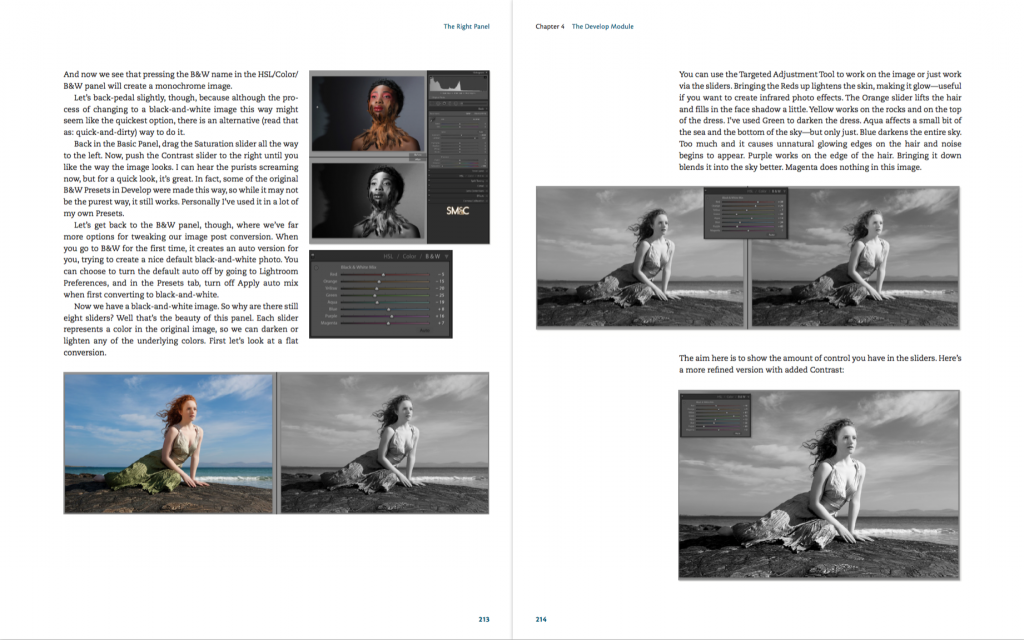The height and width of the screenshot is (640, 1024).
Task: Click the Red slider in the Black & White Mix
Action: (383, 275)
